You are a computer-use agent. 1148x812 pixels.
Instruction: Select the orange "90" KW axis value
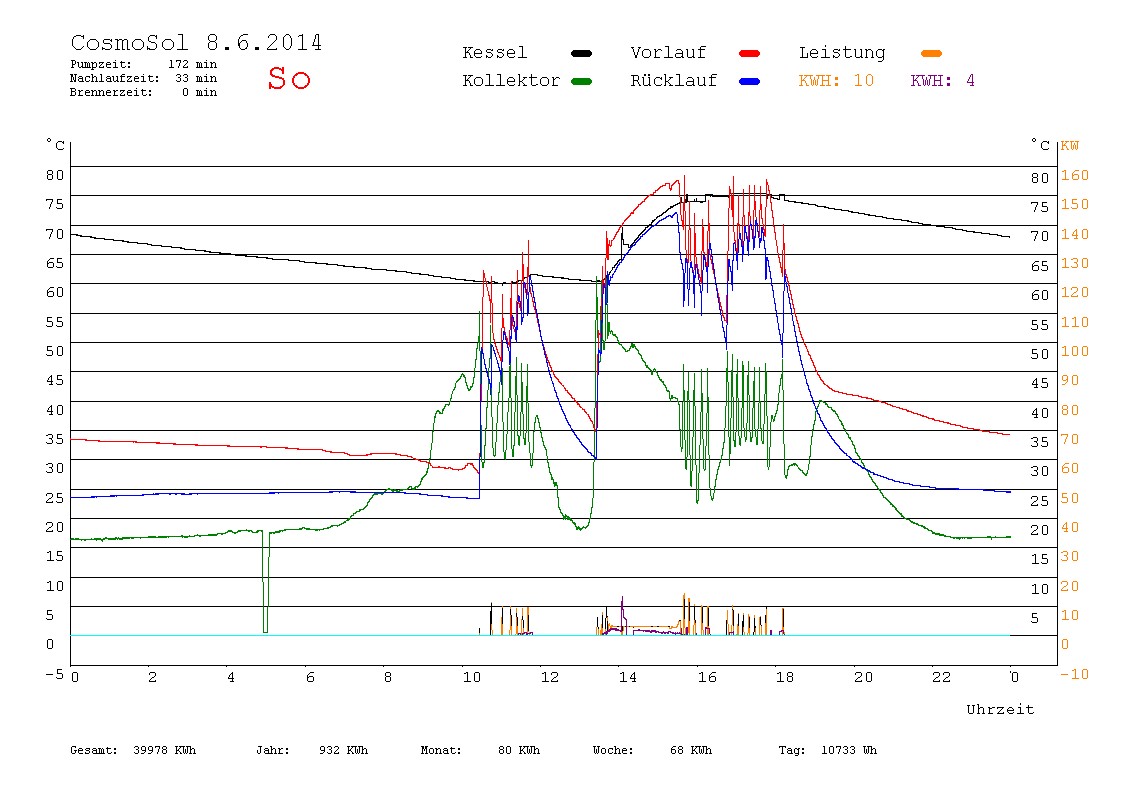point(1070,381)
